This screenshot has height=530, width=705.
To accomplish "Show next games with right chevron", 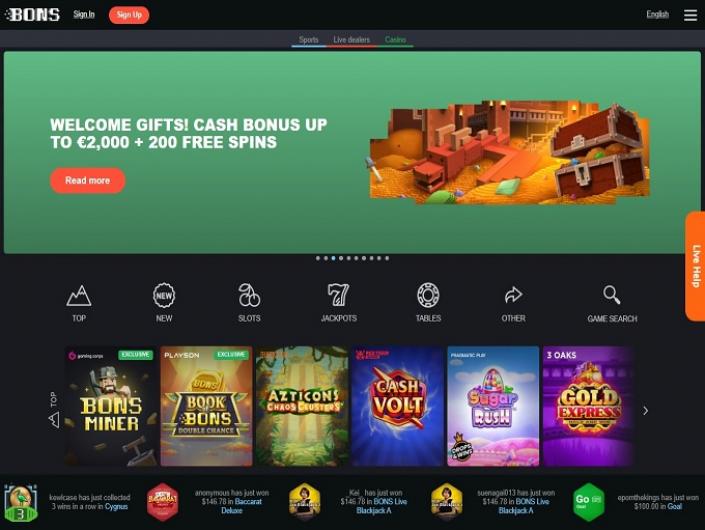I will pyautogui.click(x=646, y=410).
